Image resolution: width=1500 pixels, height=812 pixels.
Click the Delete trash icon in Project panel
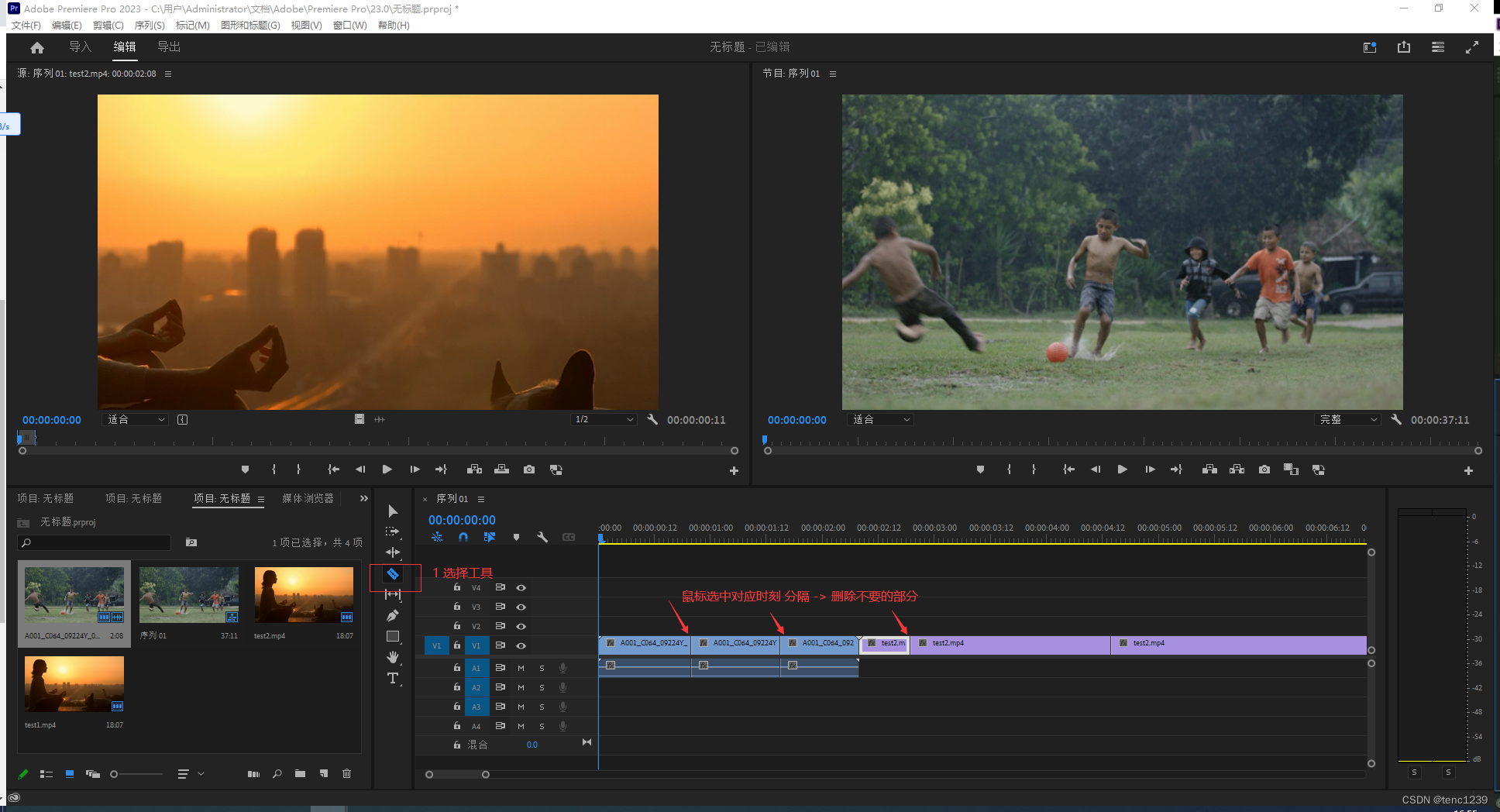(346, 773)
